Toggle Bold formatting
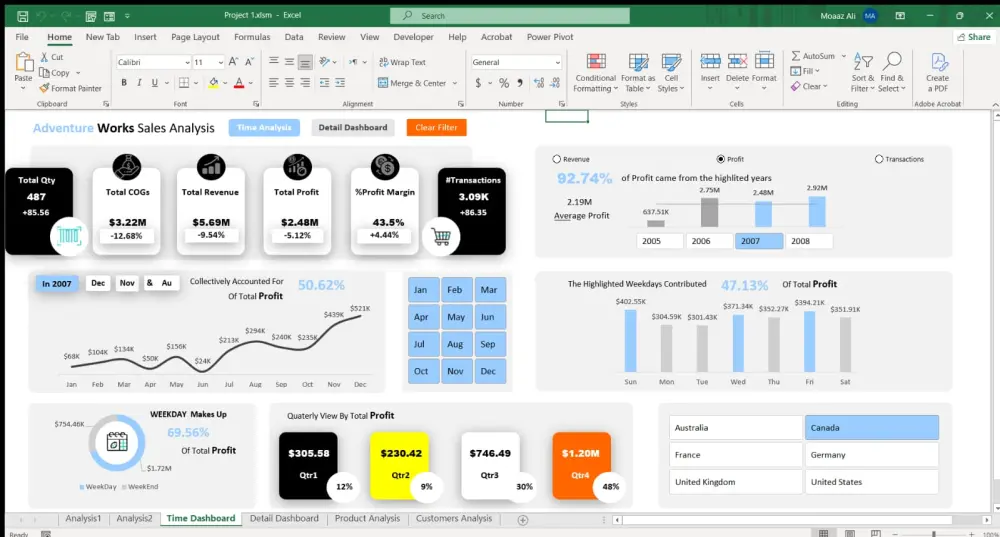1000x537 pixels. coord(124,82)
